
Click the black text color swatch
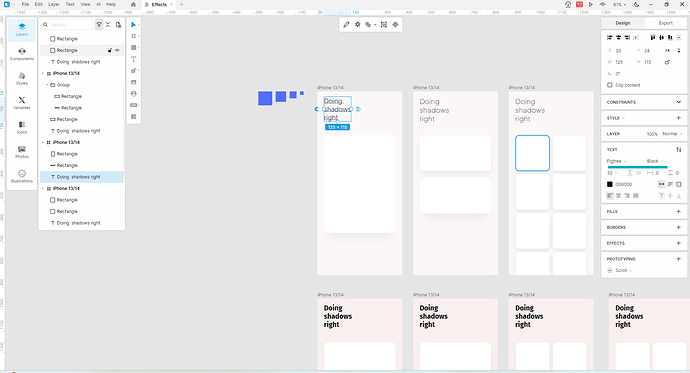pos(609,184)
